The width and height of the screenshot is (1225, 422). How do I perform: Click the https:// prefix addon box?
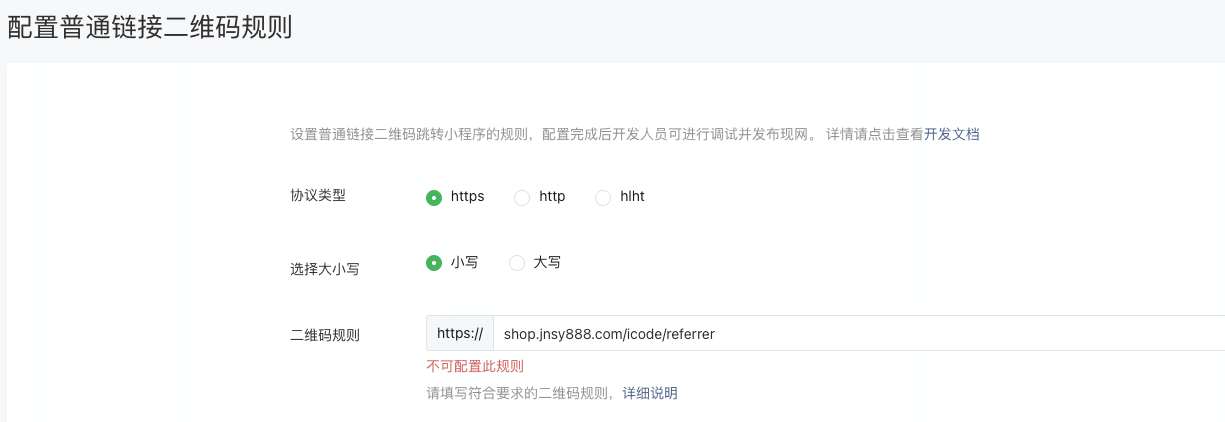point(460,333)
